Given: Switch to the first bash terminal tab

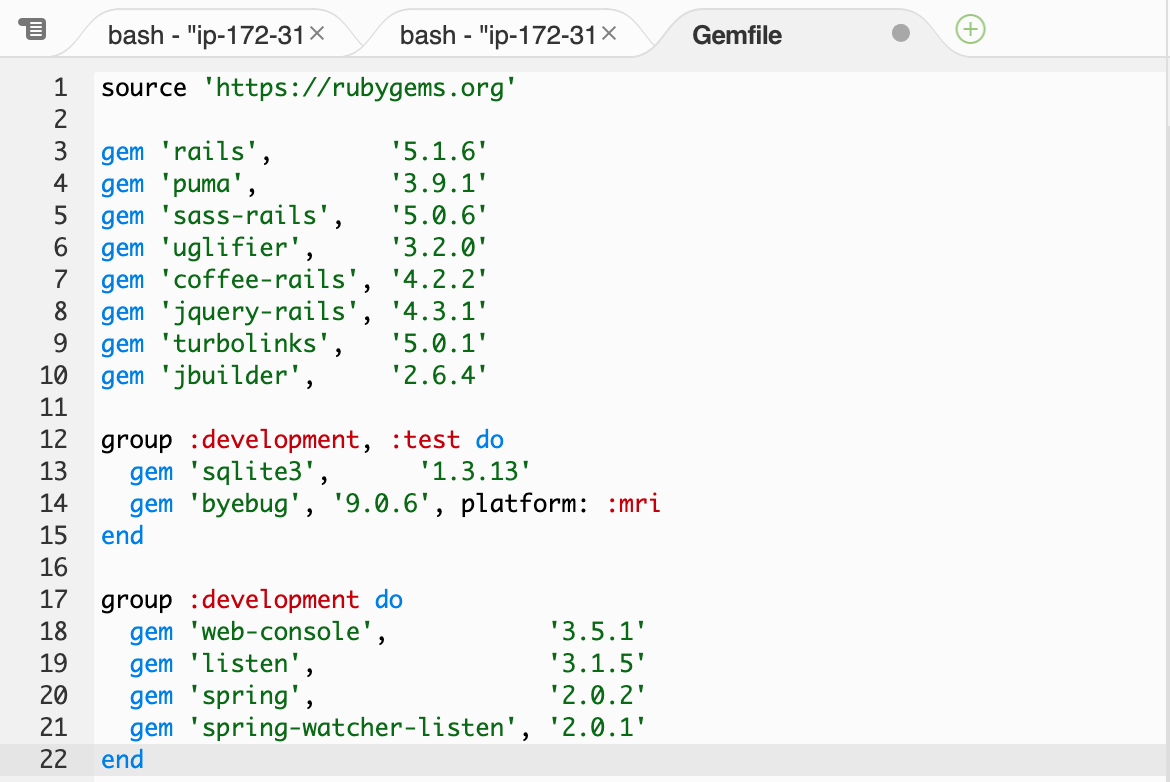Looking at the screenshot, I should [x=206, y=34].
